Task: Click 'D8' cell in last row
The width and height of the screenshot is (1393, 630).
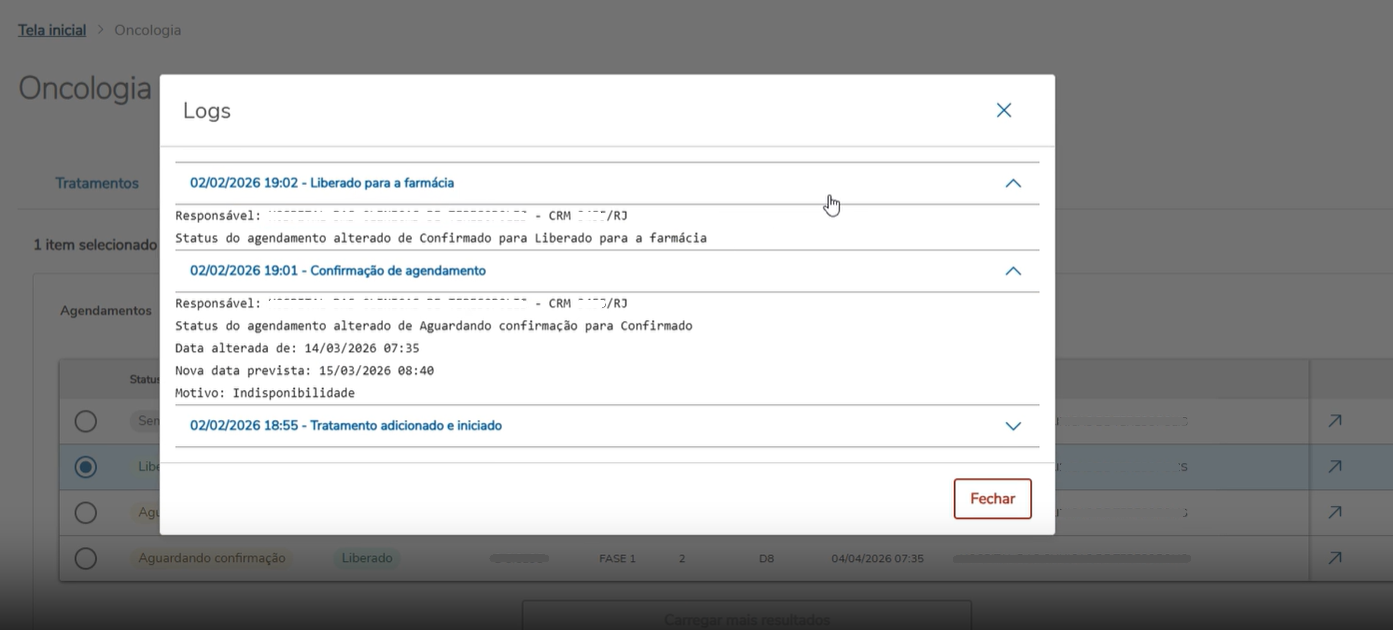Action: coord(766,559)
